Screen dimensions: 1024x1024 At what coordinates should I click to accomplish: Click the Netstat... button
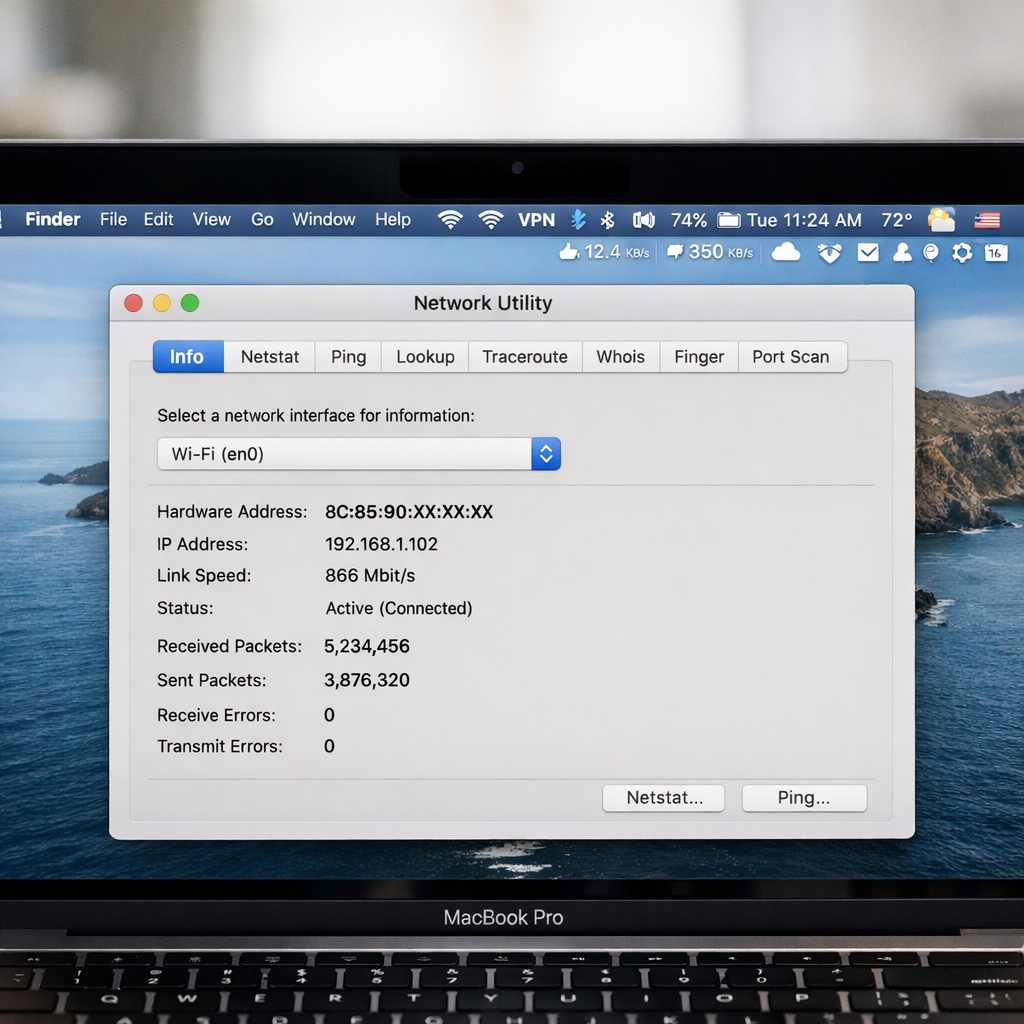[663, 798]
